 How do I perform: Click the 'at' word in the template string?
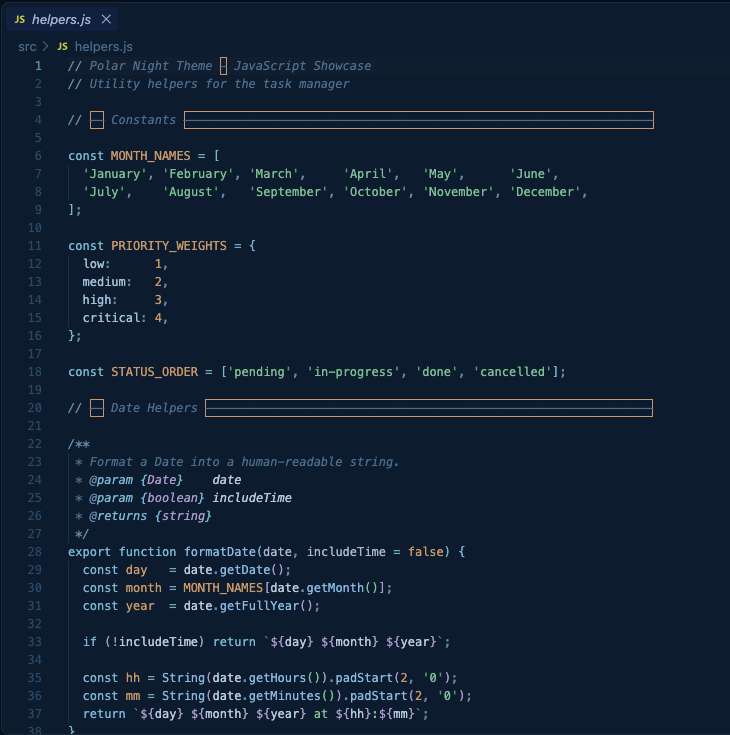[321, 714]
